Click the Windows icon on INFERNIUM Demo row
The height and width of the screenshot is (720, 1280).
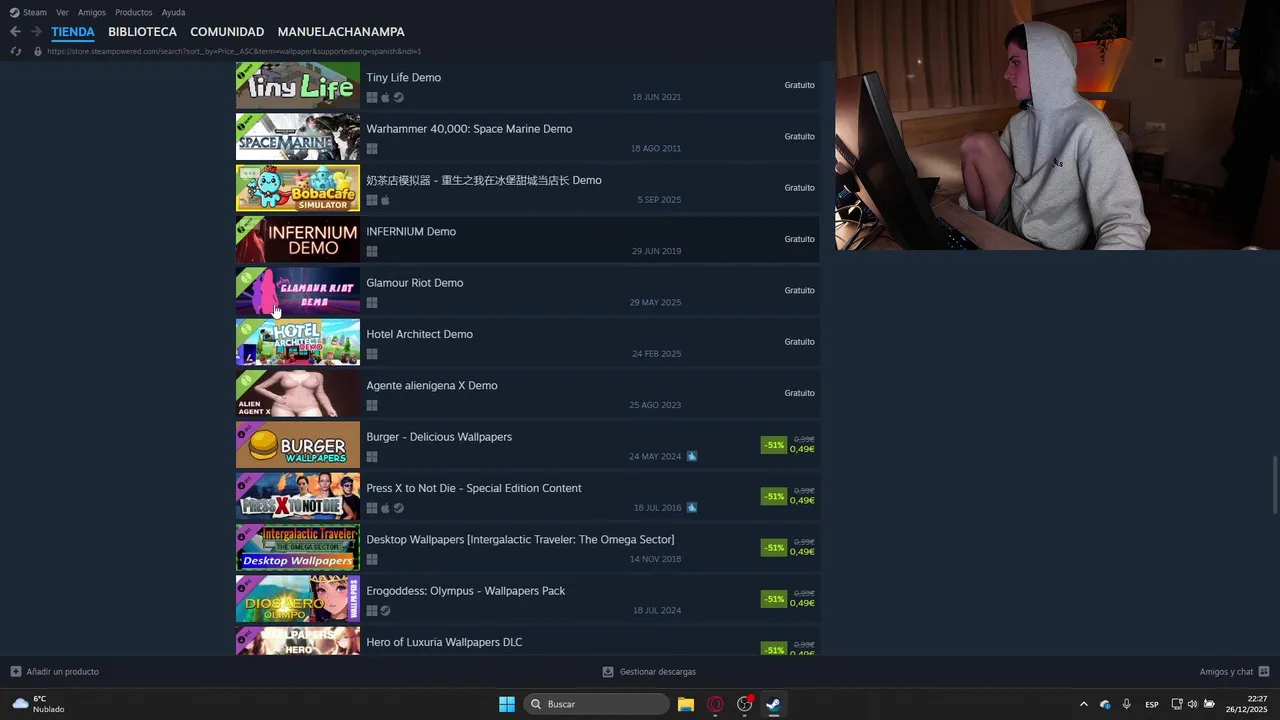coord(372,251)
